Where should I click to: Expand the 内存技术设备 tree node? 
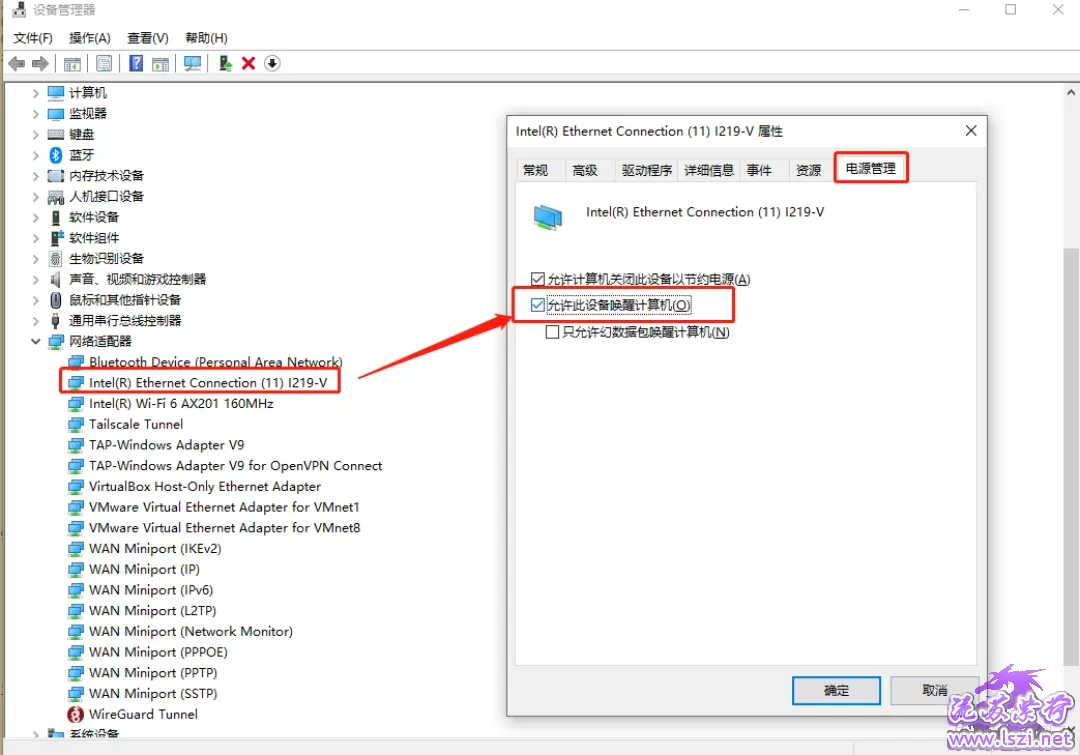coord(36,176)
